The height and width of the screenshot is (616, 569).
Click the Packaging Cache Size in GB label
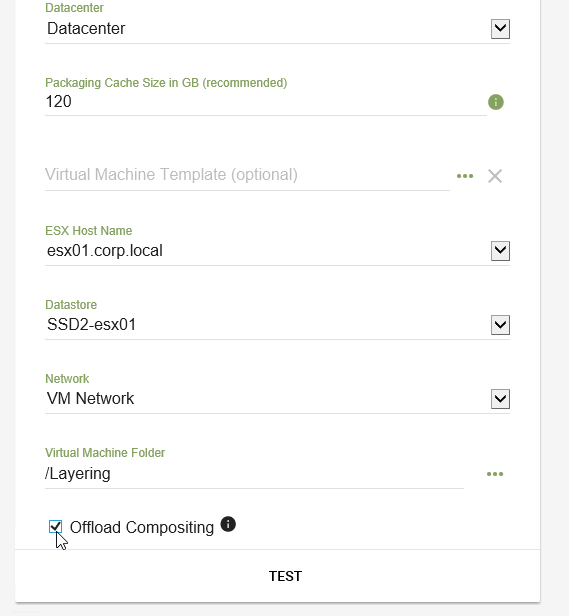(166, 83)
